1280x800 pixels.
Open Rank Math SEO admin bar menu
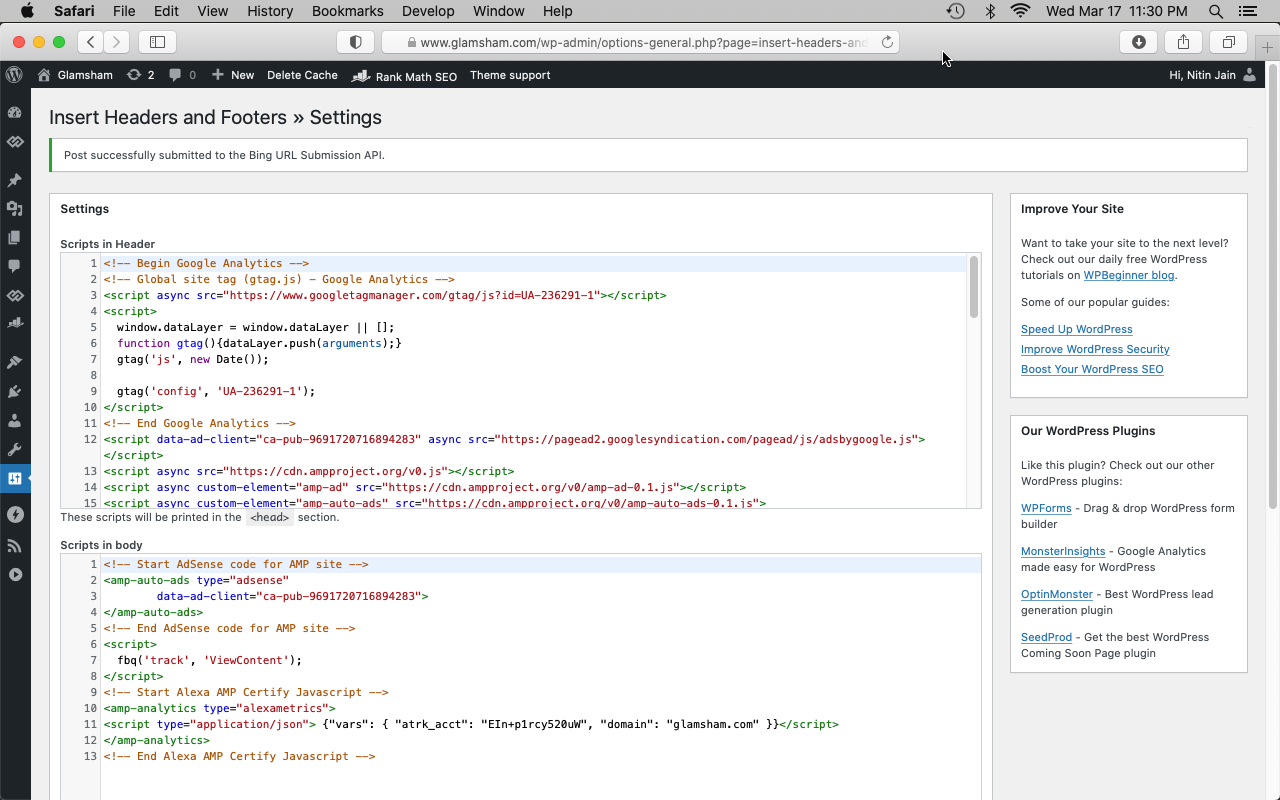pyautogui.click(x=404, y=75)
